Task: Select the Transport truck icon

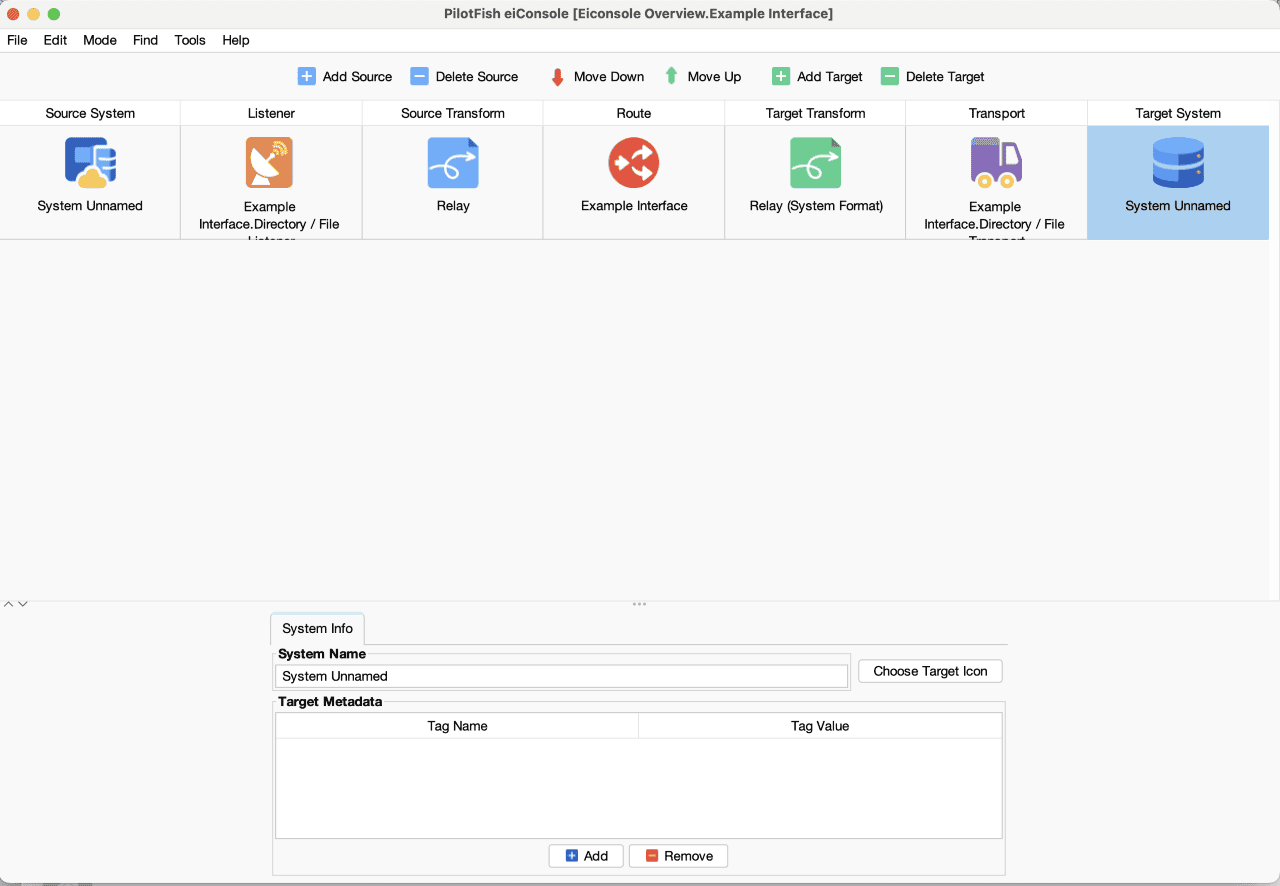Action: (996, 162)
